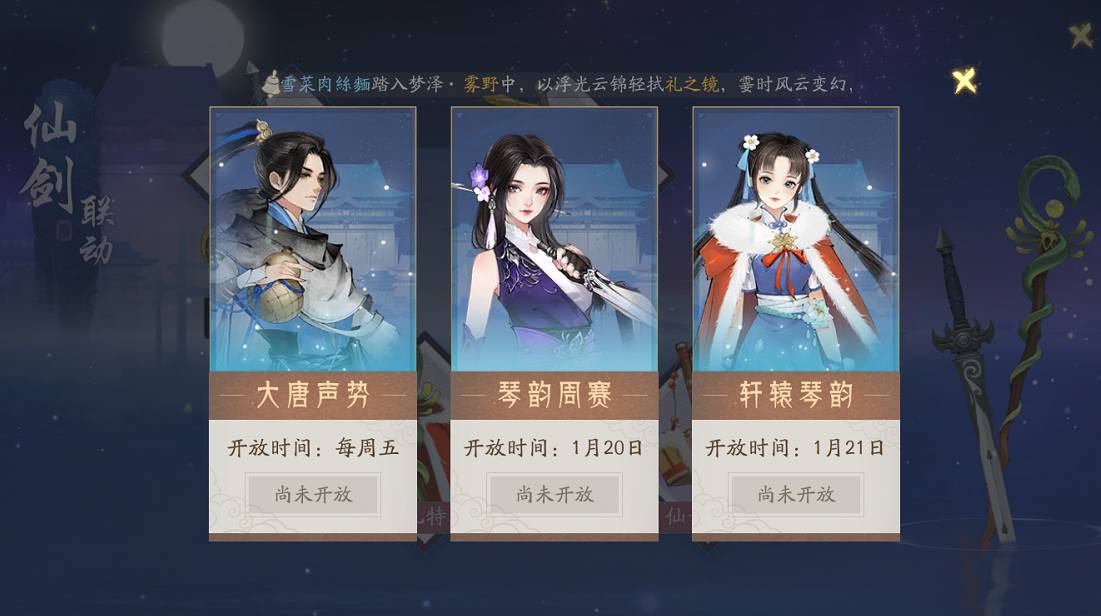This screenshot has width=1101, height=616.
Task: Click the partially hidden 特 tab behind the cards
Action: coord(435,517)
